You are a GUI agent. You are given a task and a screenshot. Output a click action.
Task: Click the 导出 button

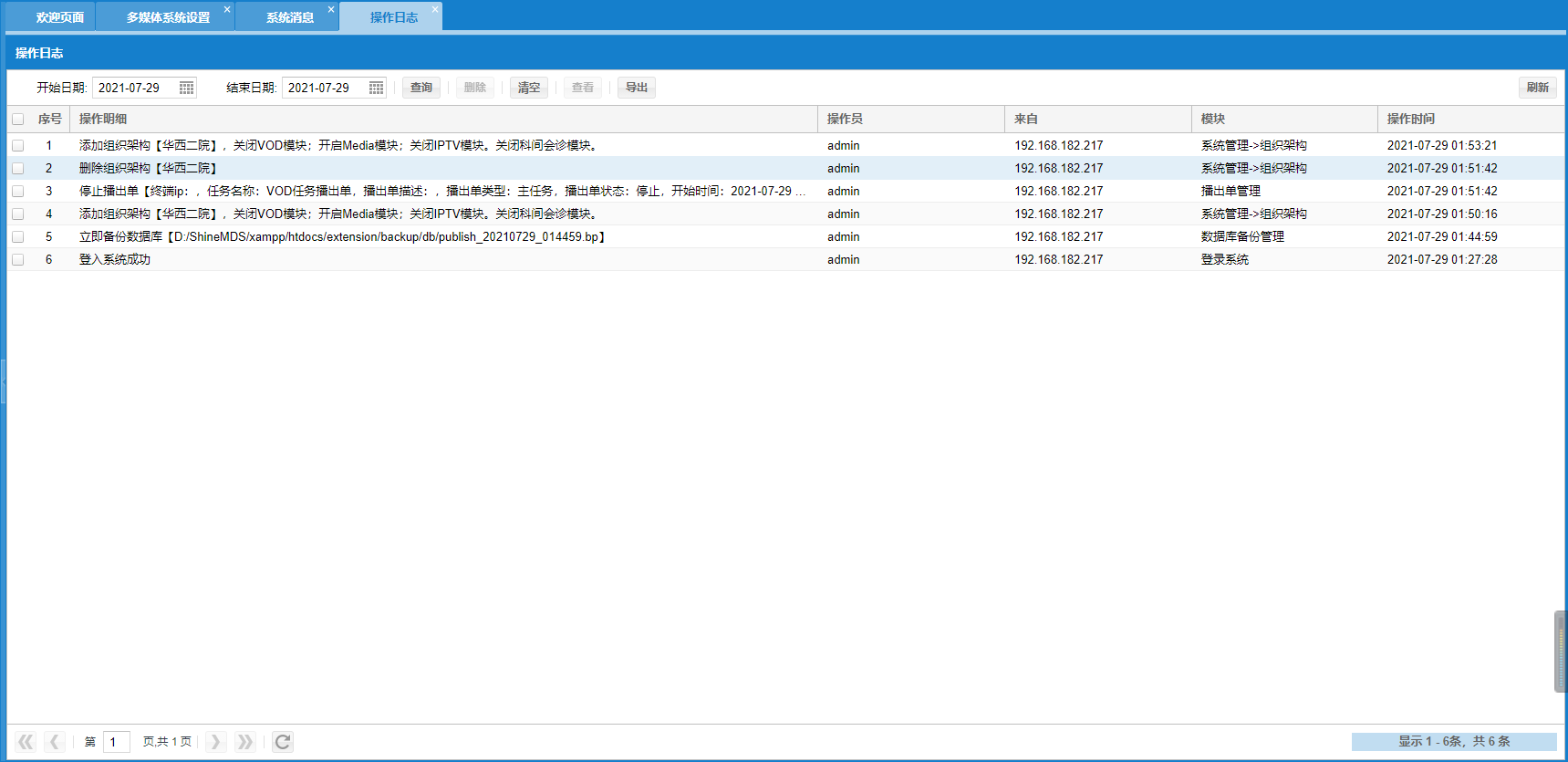(637, 88)
